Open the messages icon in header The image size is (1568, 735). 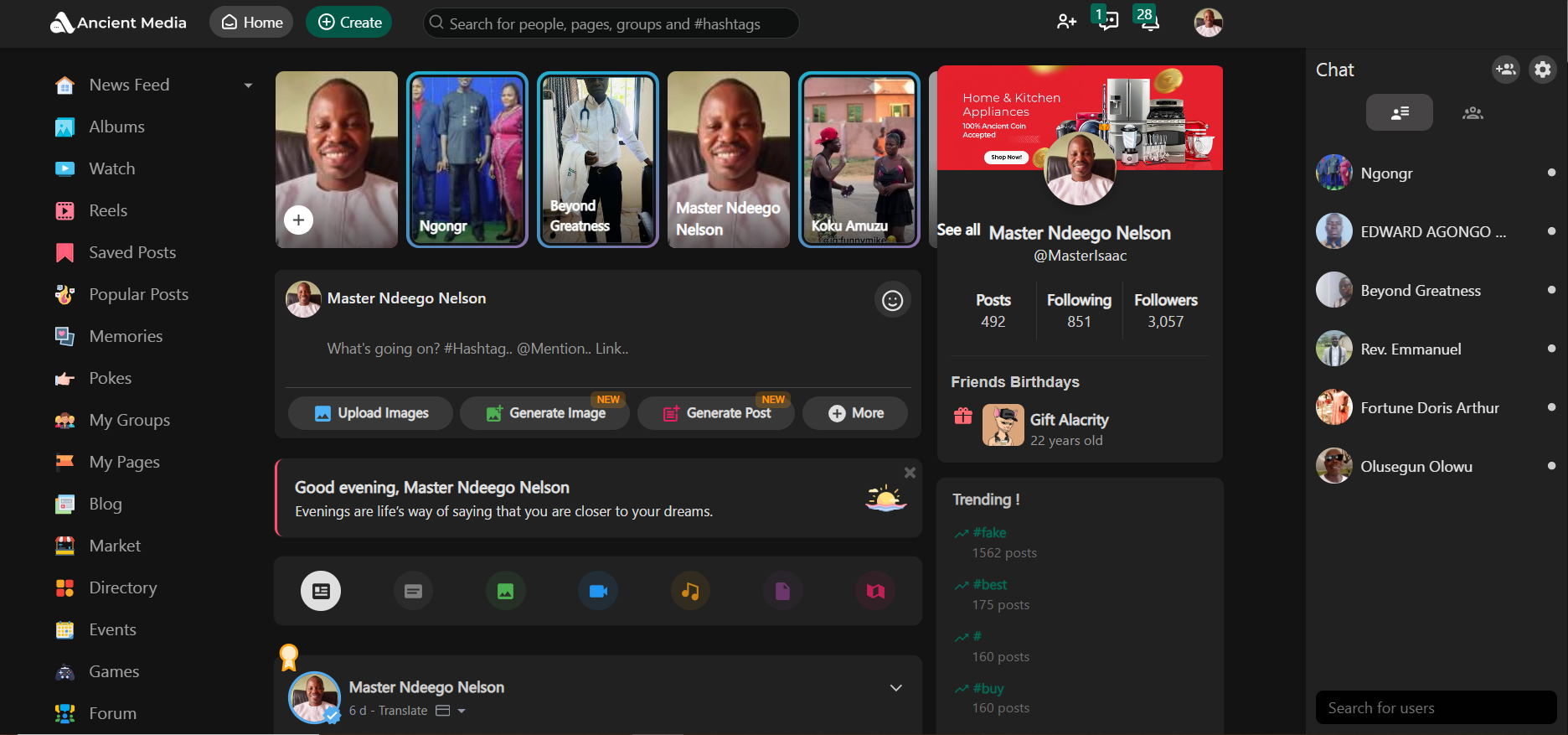(x=1107, y=20)
